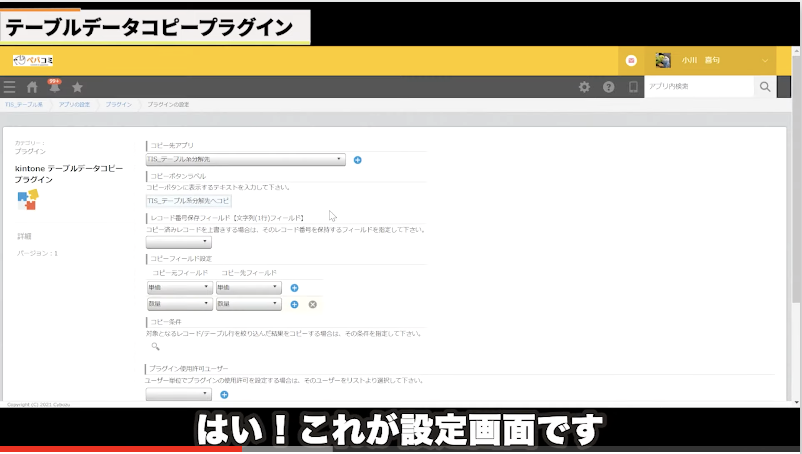Open the hamburger menu in the toolbar
Image resolution: width=802 pixels, height=454 pixels.
(10, 88)
